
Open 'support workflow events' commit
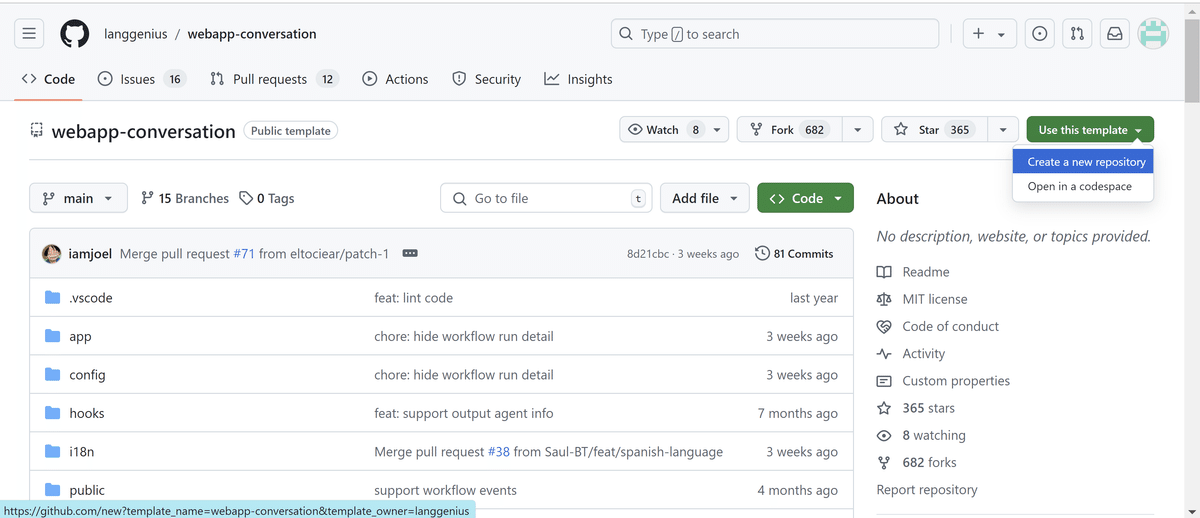click(445, 490)
